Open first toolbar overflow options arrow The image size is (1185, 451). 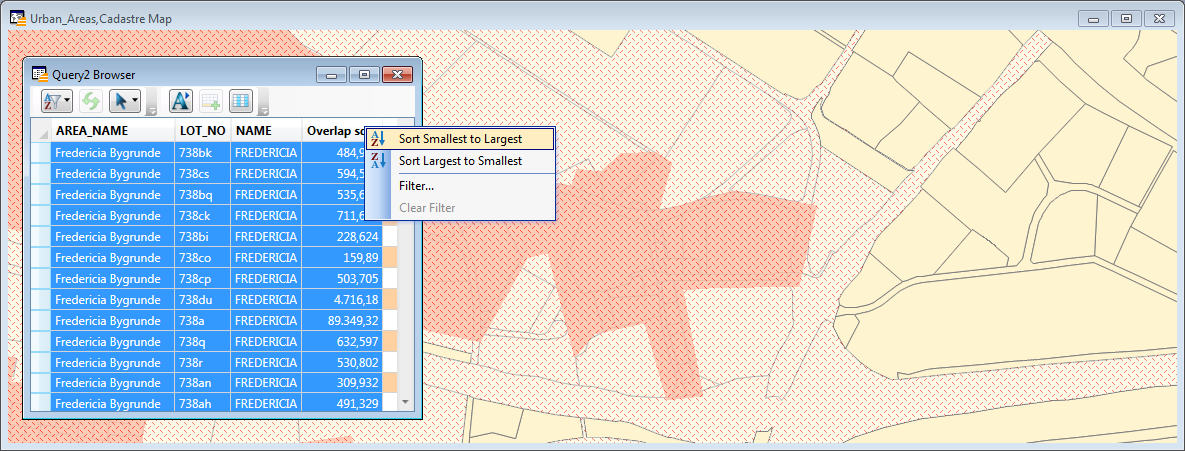(152, 102)
